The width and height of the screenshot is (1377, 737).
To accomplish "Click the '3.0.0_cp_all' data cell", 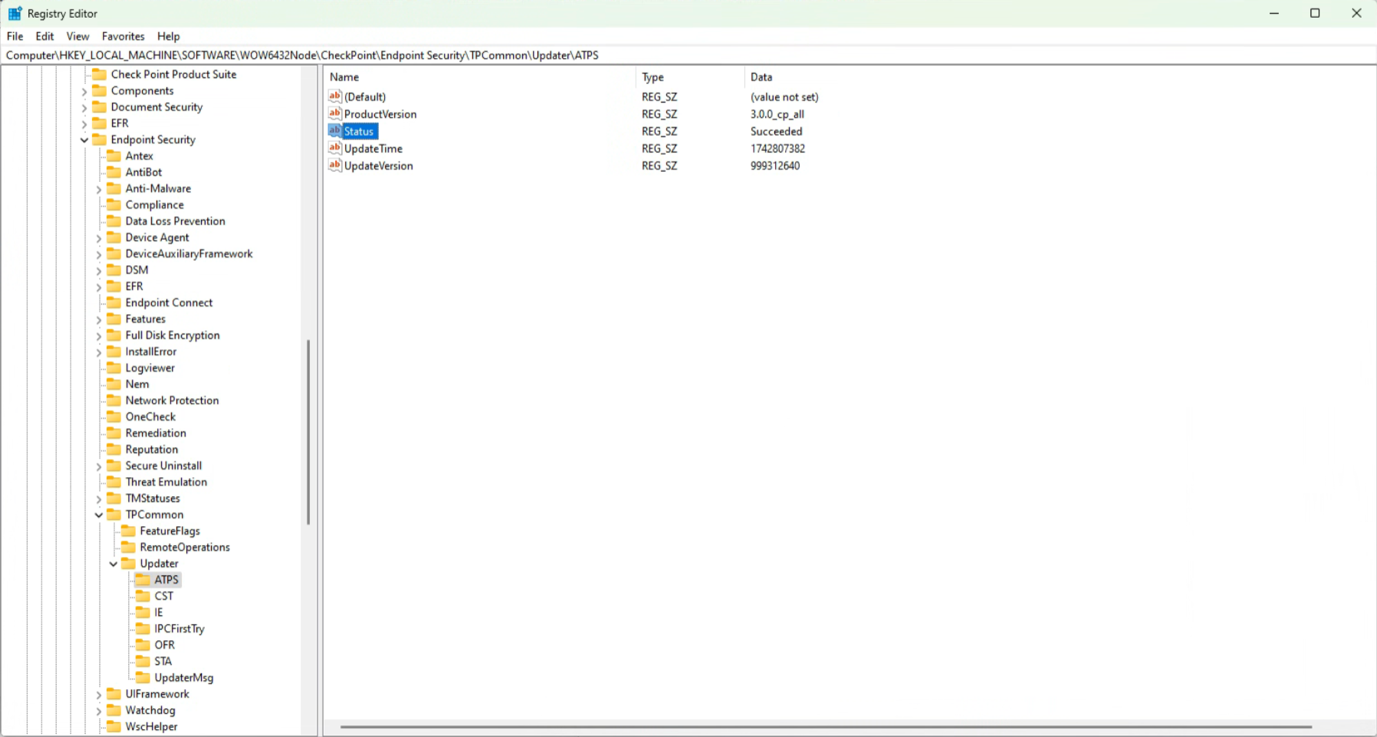I will click(777, 114).
